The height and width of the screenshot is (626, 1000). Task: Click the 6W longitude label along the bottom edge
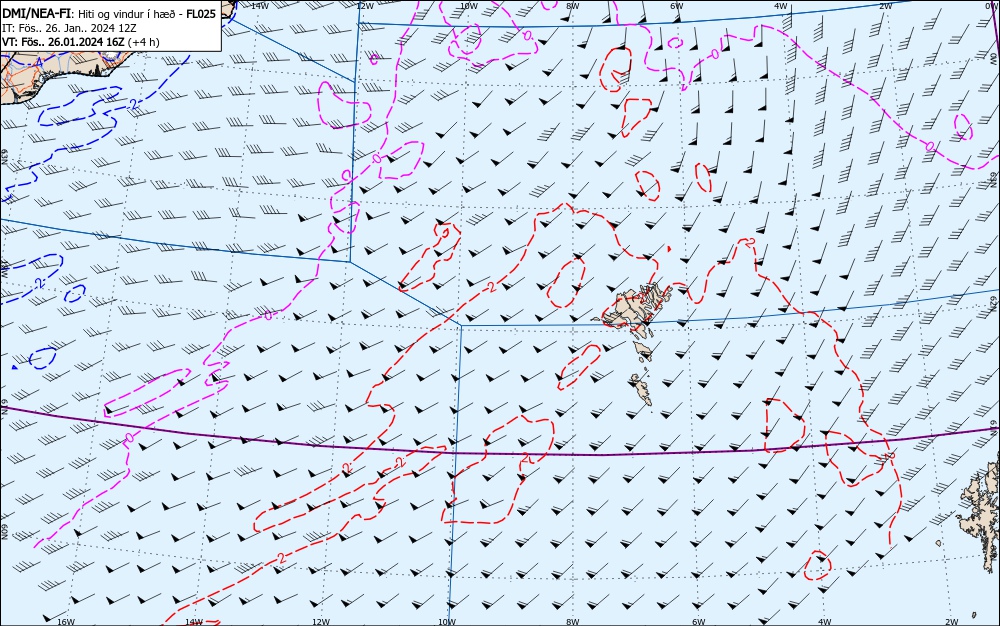(698, 622)
